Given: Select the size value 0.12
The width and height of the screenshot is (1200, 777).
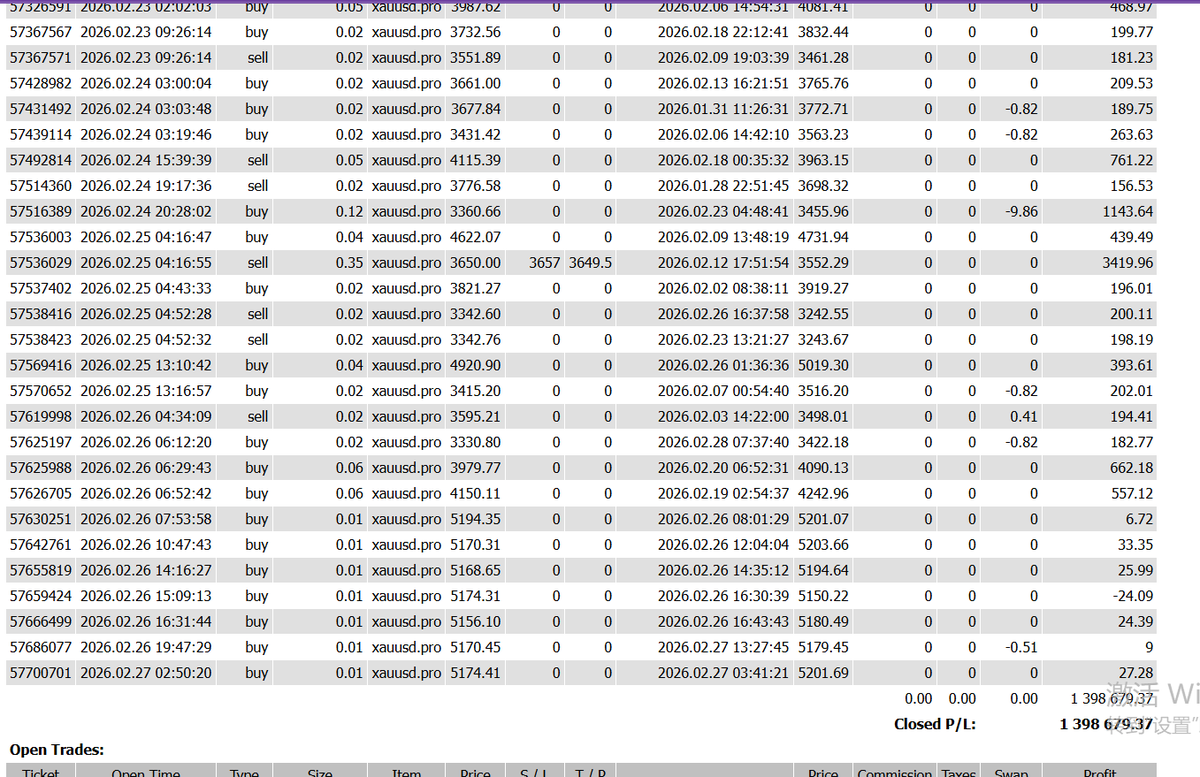Looking at the screenshot, I should pyautogui.click(x=349, y=212).
